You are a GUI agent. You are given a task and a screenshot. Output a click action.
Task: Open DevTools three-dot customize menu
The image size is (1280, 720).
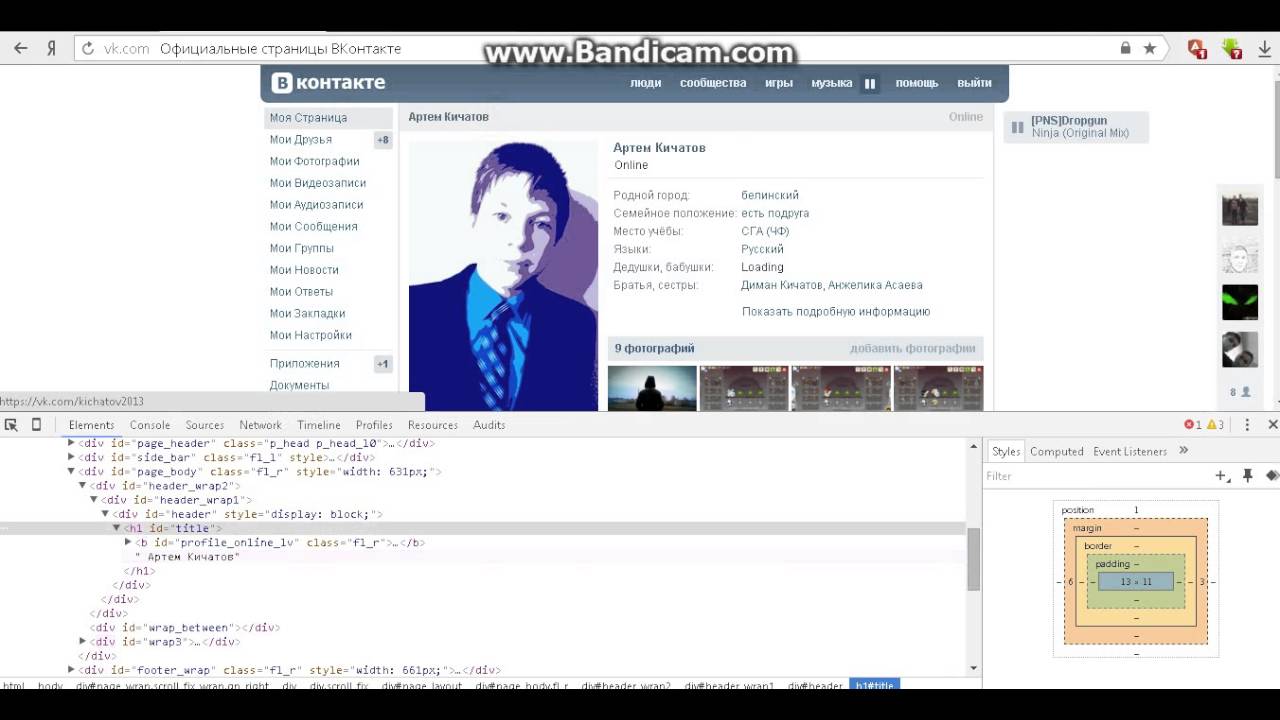coord(1247,425)
